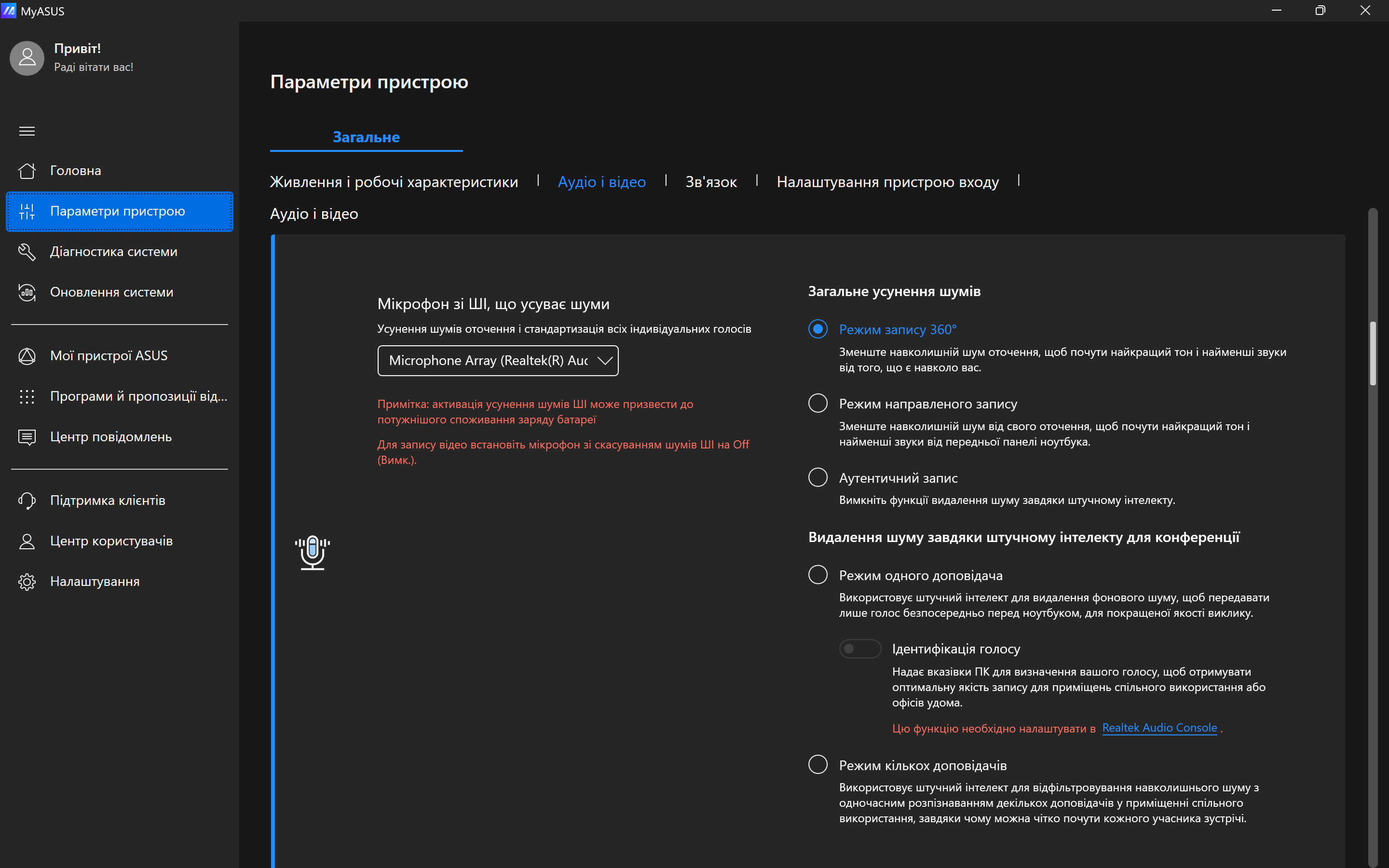Click the Загальне tab
The image size is (1389, 868).
coord(366,137)
